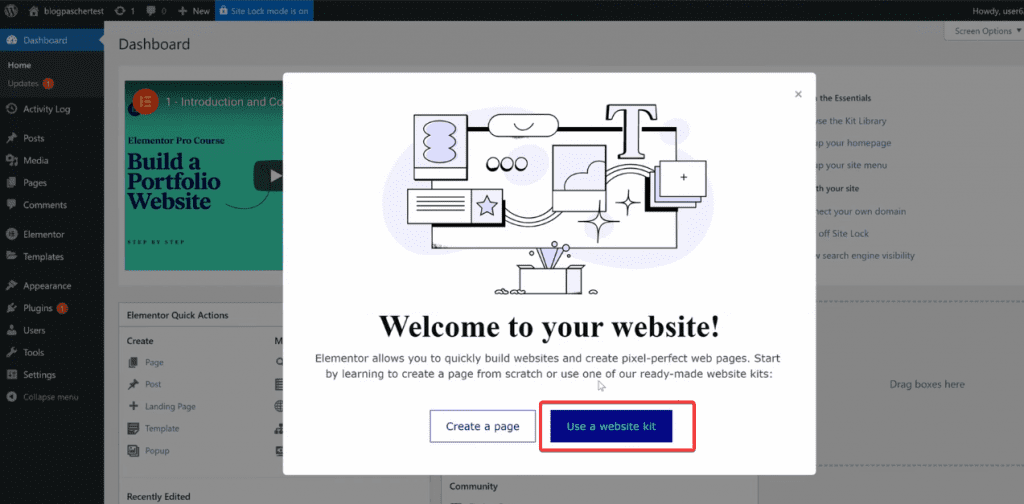
Task: Click the WordPress logo in admin bar
Action: click(x=11, y=10)
